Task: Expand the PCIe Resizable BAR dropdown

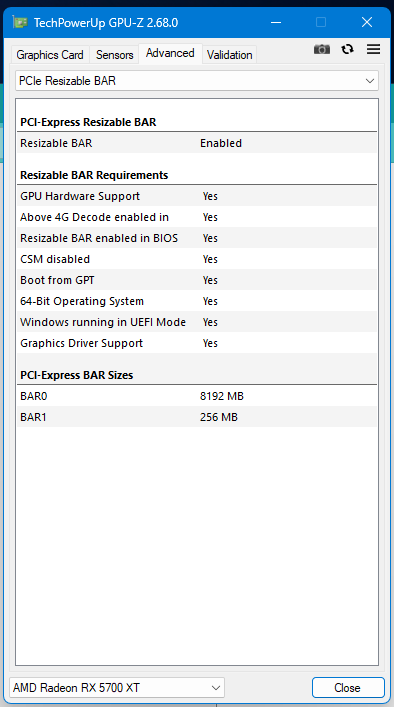Action: click(197, 81)
